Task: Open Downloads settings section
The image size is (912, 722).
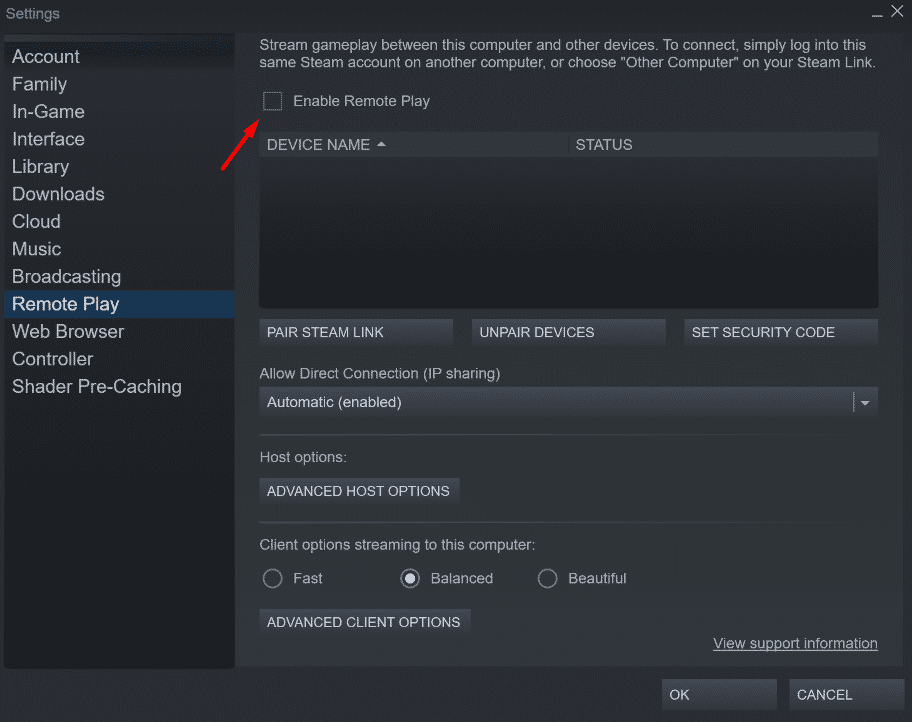Action: click(119, 194)
